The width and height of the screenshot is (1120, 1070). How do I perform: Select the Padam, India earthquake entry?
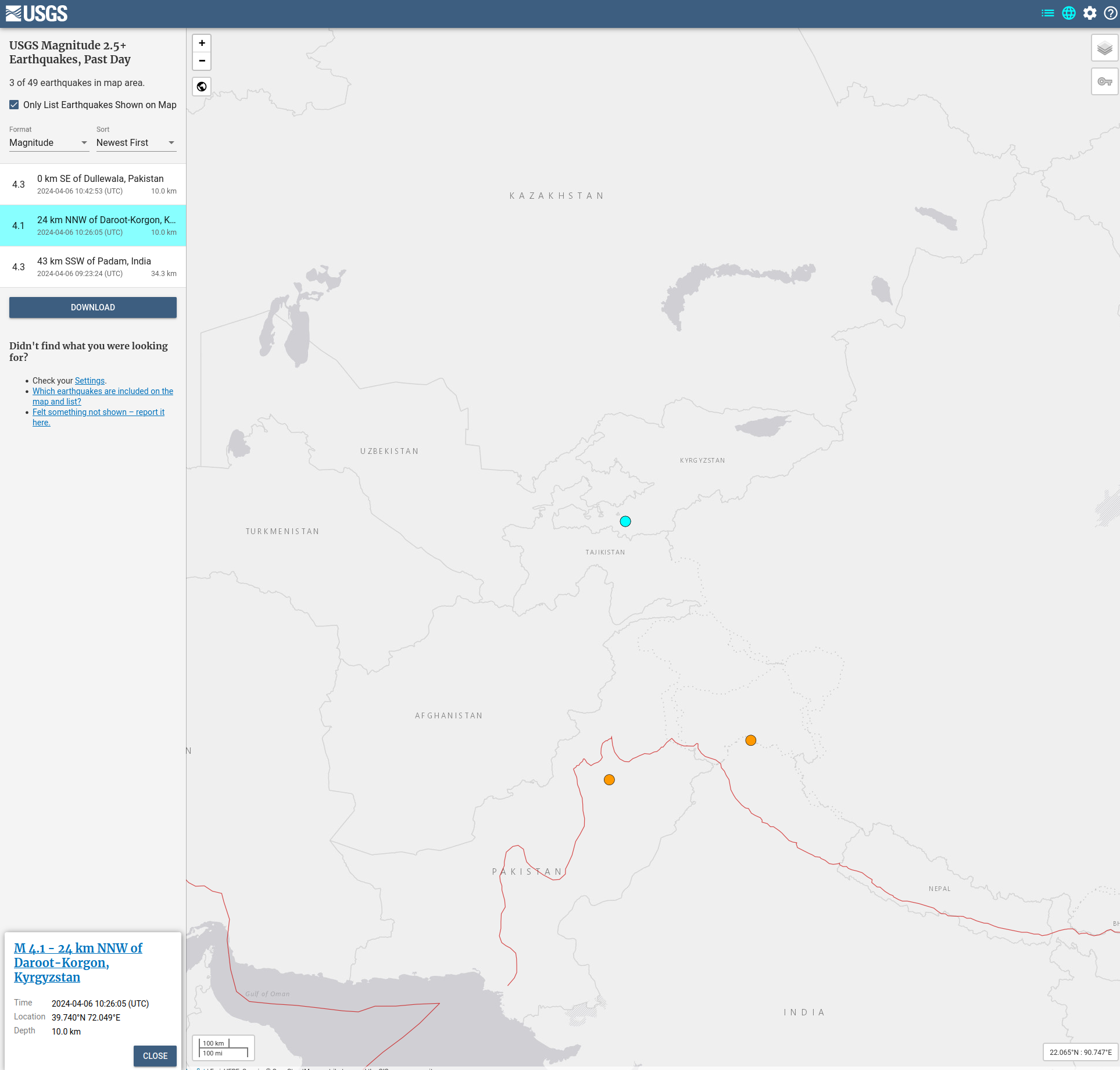coord(93,267)
